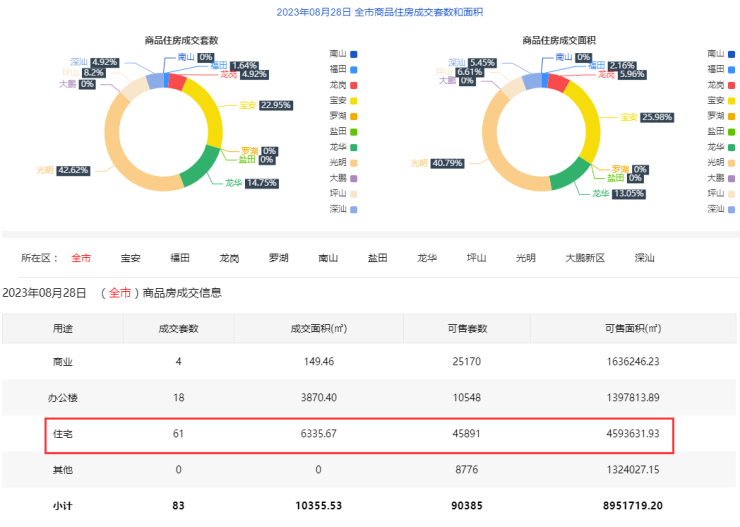Toggle 宝安 legend entry of transaction-count chart
Screen dimensions: 740x527
[341, 100]
